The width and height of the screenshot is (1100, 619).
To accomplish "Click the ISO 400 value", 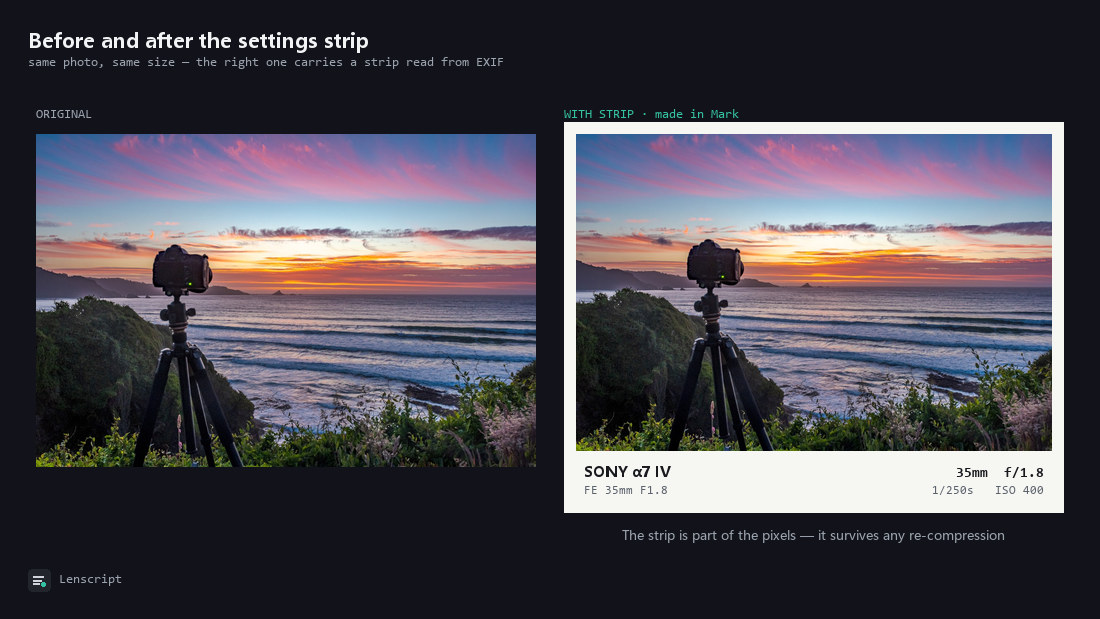I will [x=1019, y=490].
